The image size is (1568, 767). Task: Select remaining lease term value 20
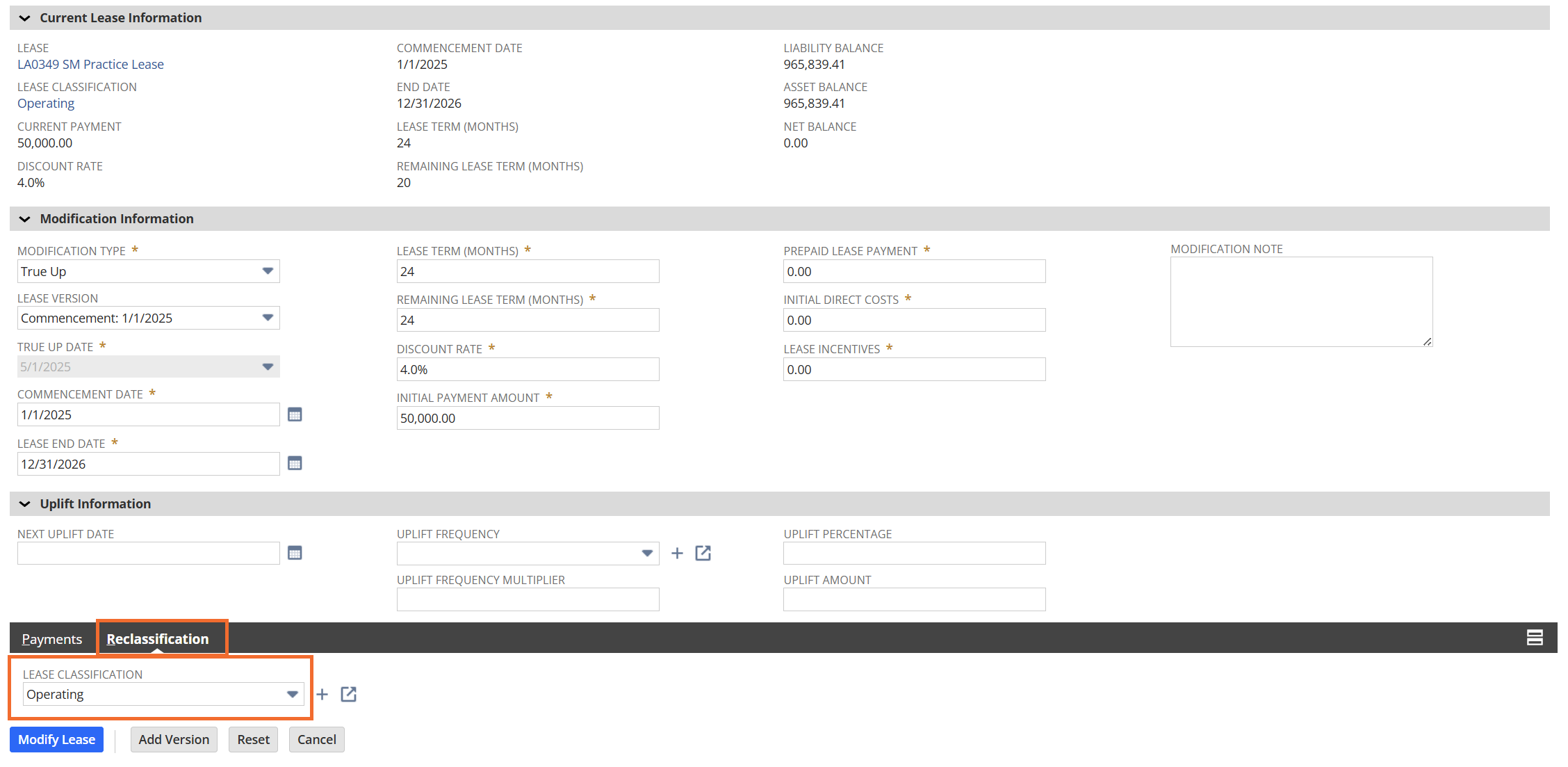coord(404,182)
